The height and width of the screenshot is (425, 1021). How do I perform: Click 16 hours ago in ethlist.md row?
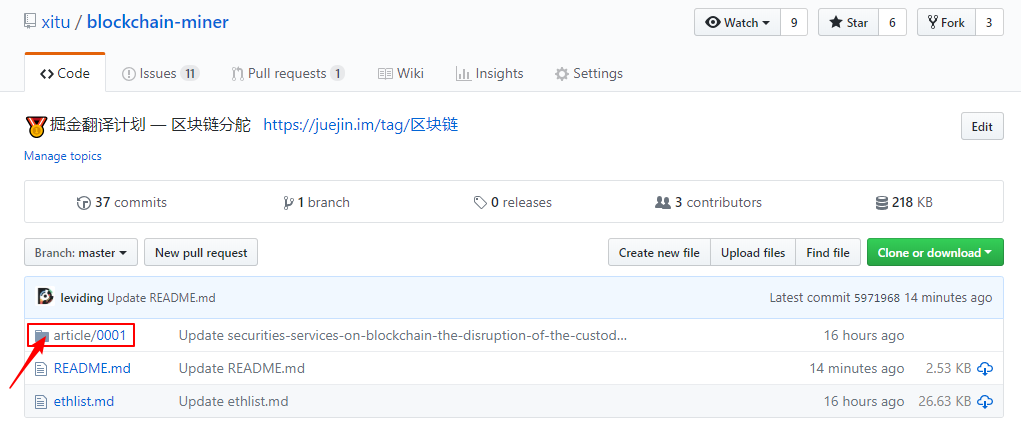coord(864,402)
